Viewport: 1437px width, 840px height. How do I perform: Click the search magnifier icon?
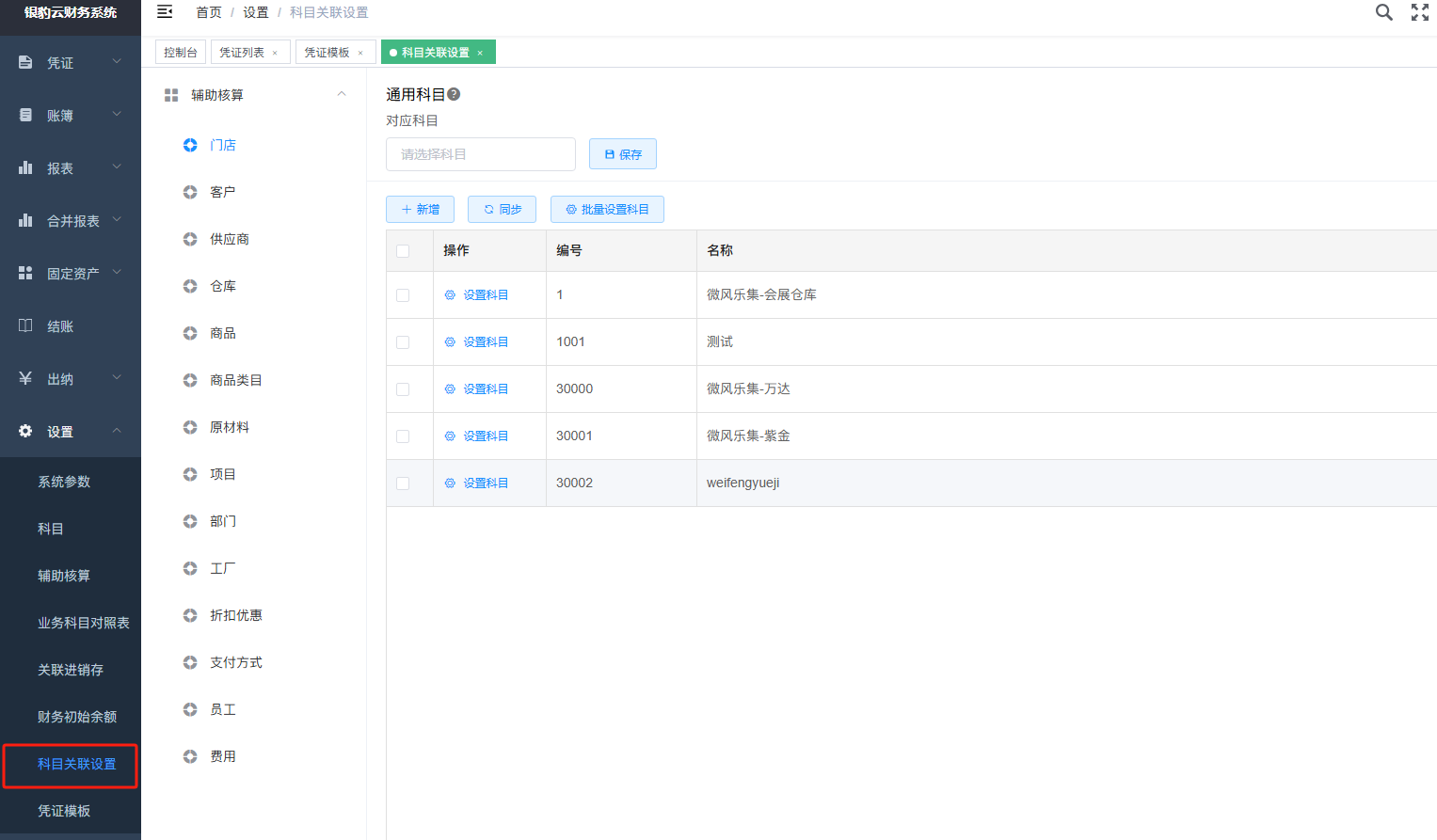[x=1383, y=12]
